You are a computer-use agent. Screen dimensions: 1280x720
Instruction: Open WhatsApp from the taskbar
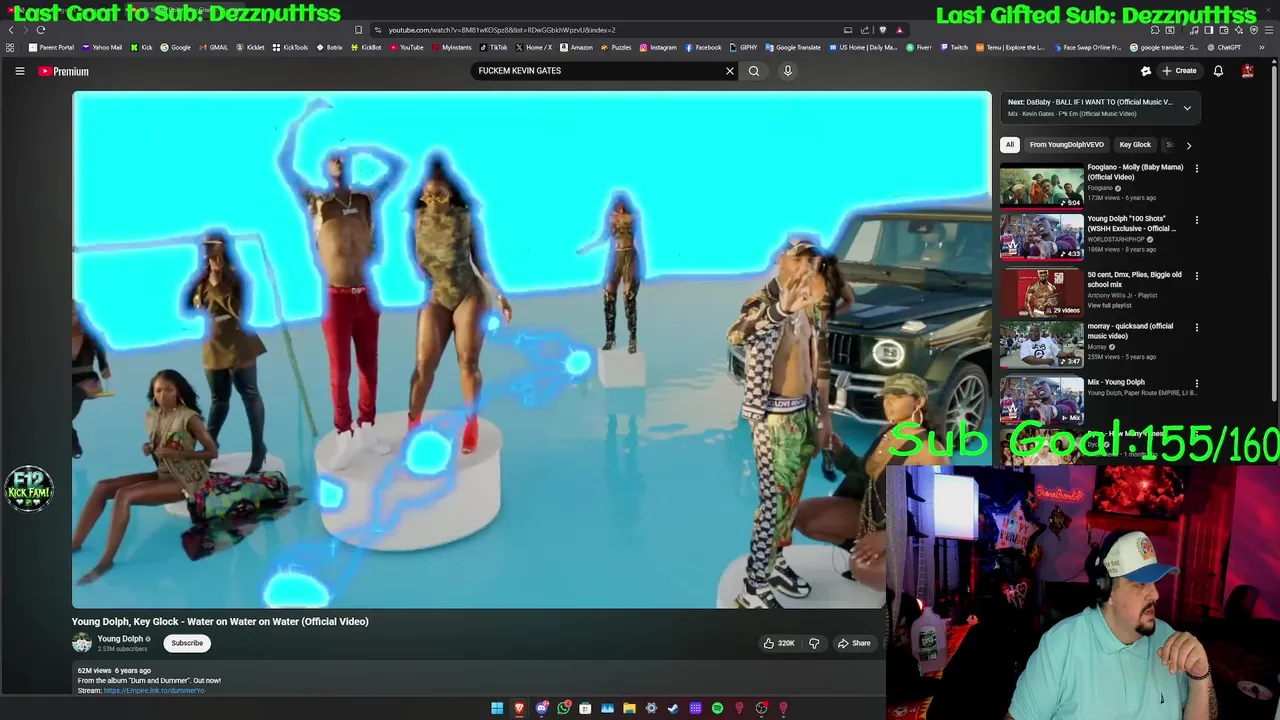coord(563,708)
